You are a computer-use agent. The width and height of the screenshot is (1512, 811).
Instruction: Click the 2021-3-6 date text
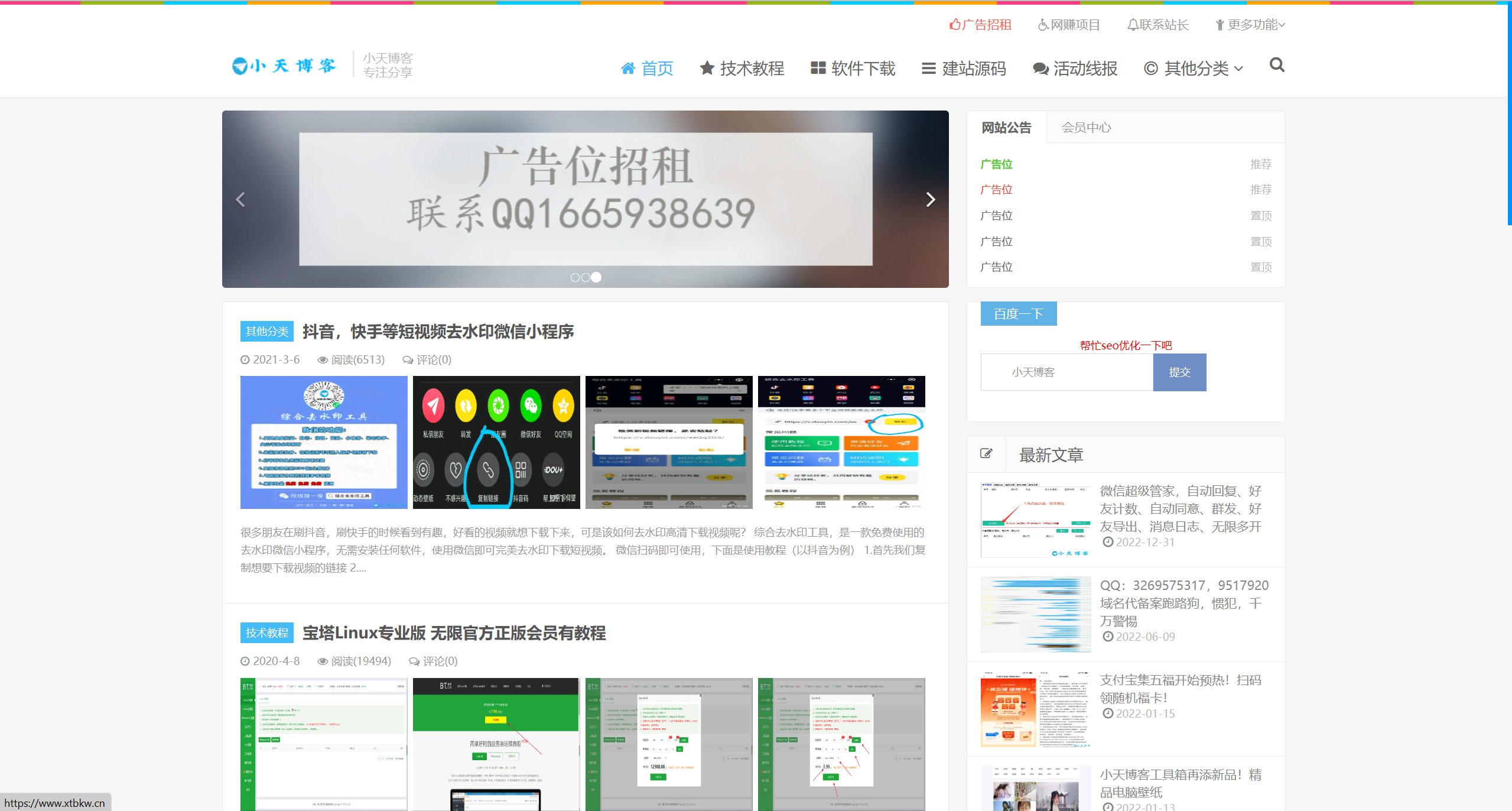pos(276,360)
